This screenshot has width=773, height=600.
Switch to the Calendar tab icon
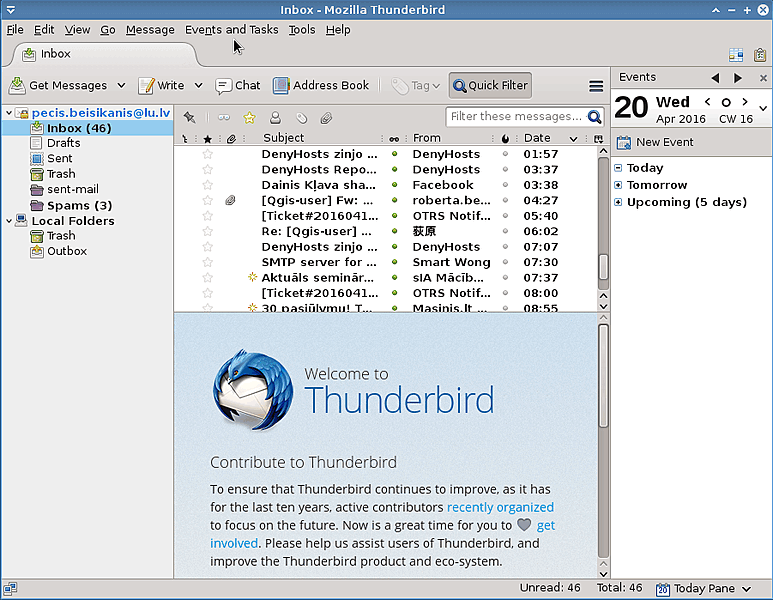[x=736, y=55]
